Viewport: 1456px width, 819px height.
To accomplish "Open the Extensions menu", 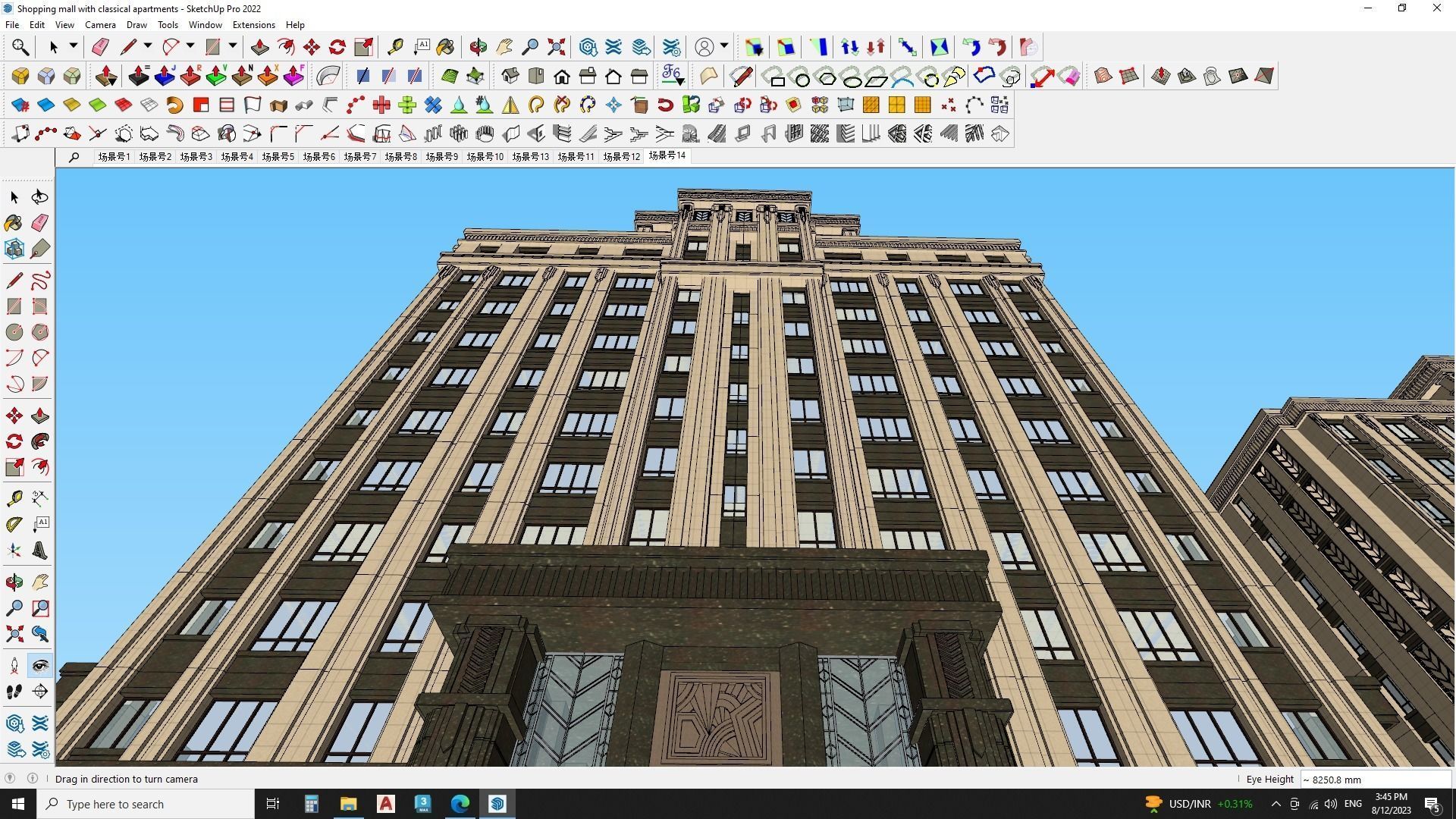I will point(253,25).
